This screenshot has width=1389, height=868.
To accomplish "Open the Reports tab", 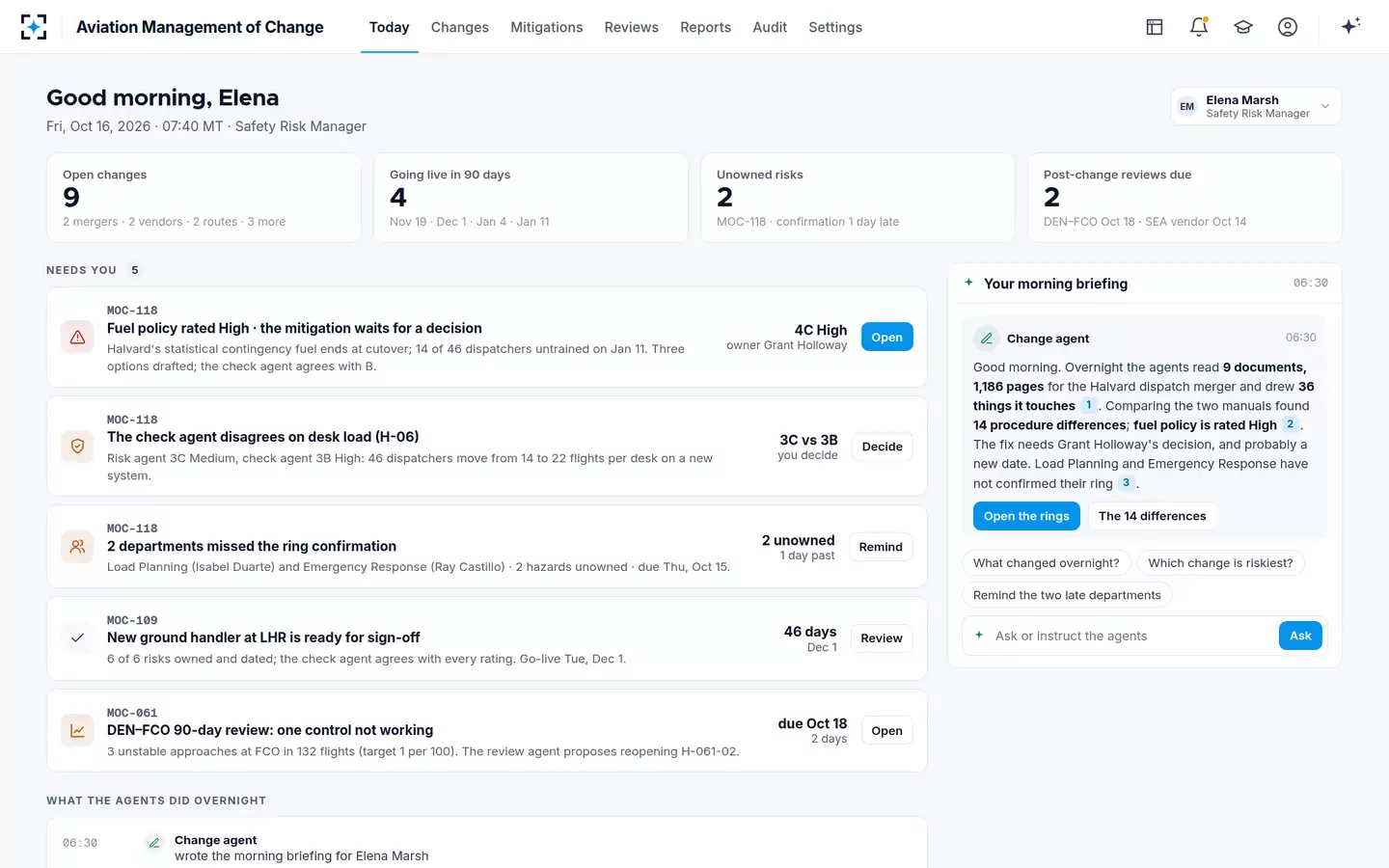I will [x=705, y=27].
